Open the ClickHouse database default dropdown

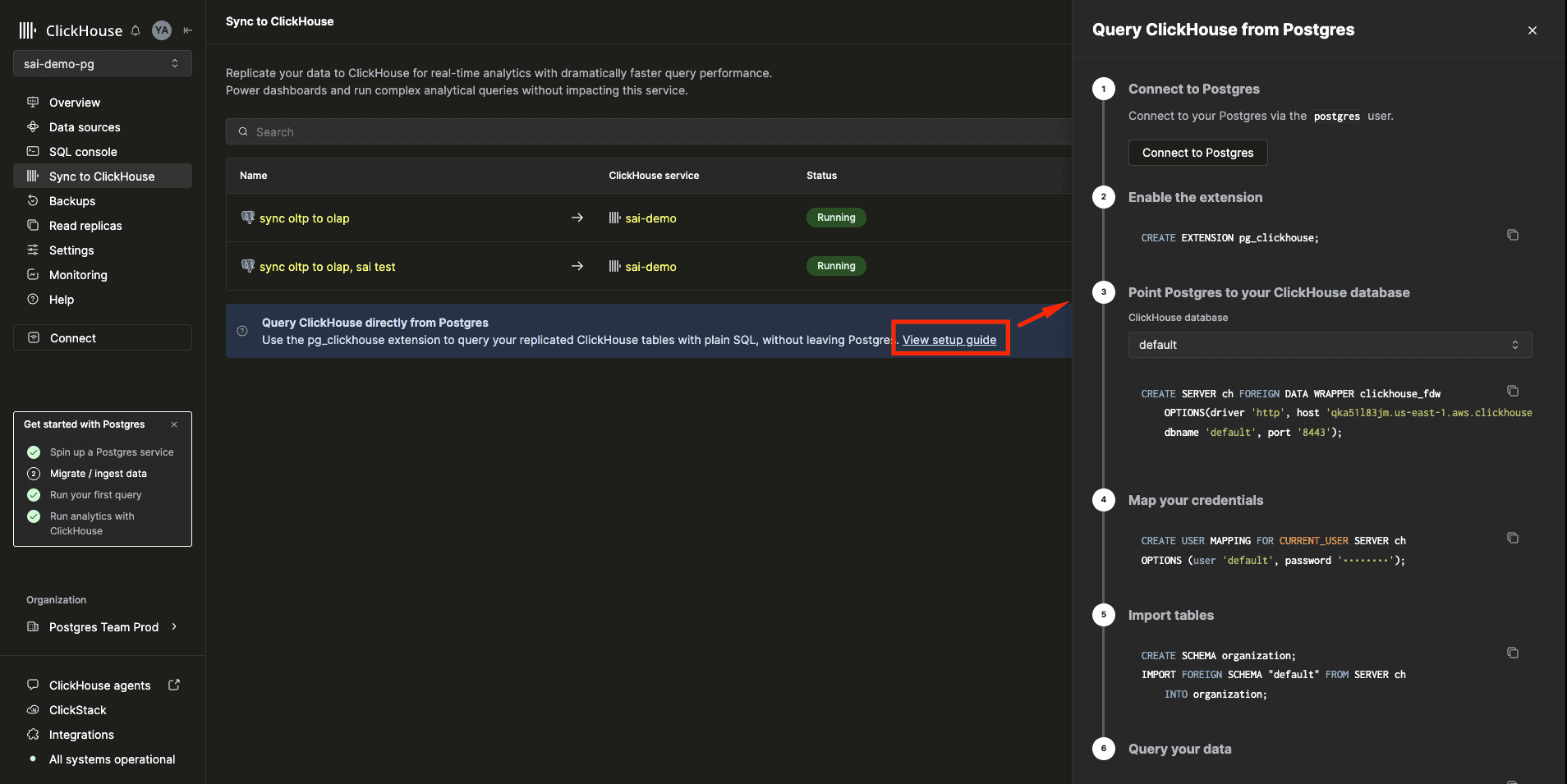[1330, 345]
